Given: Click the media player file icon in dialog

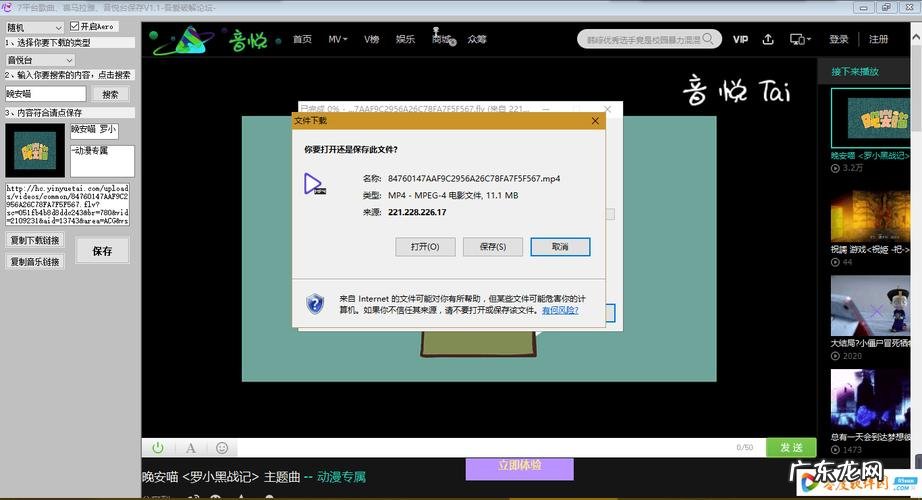Looking at the screenshot, I should (x=314, y=183).
